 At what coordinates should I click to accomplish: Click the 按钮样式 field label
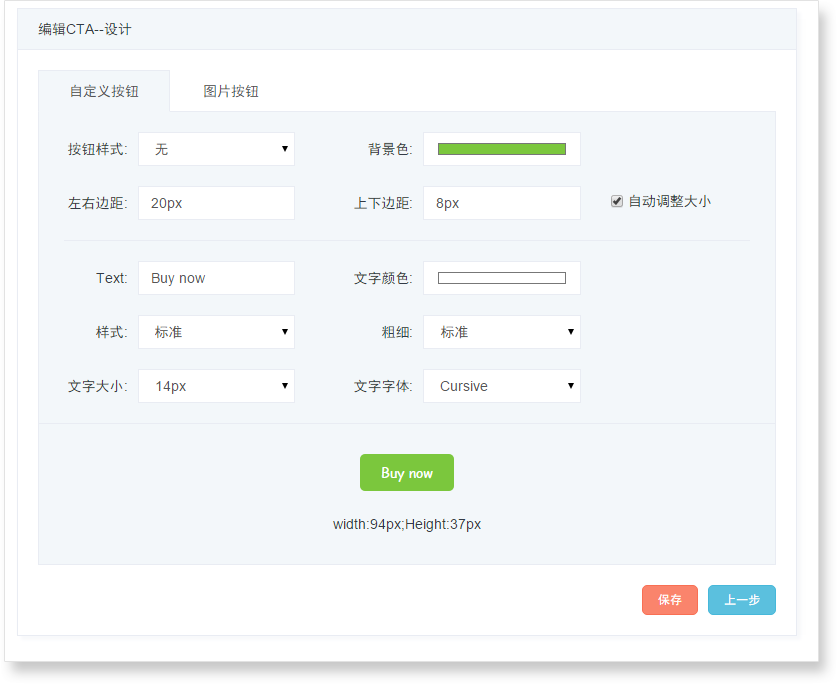click(x=97, y=149)
